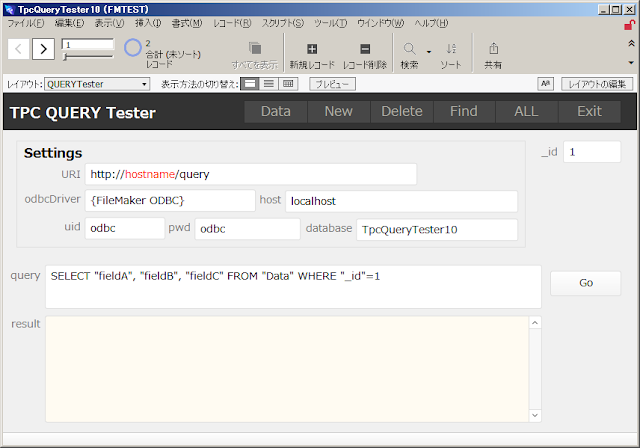Viewport: 640px width, 448px height.
Task: Click the Sort icon
Action: coord(451,49)
